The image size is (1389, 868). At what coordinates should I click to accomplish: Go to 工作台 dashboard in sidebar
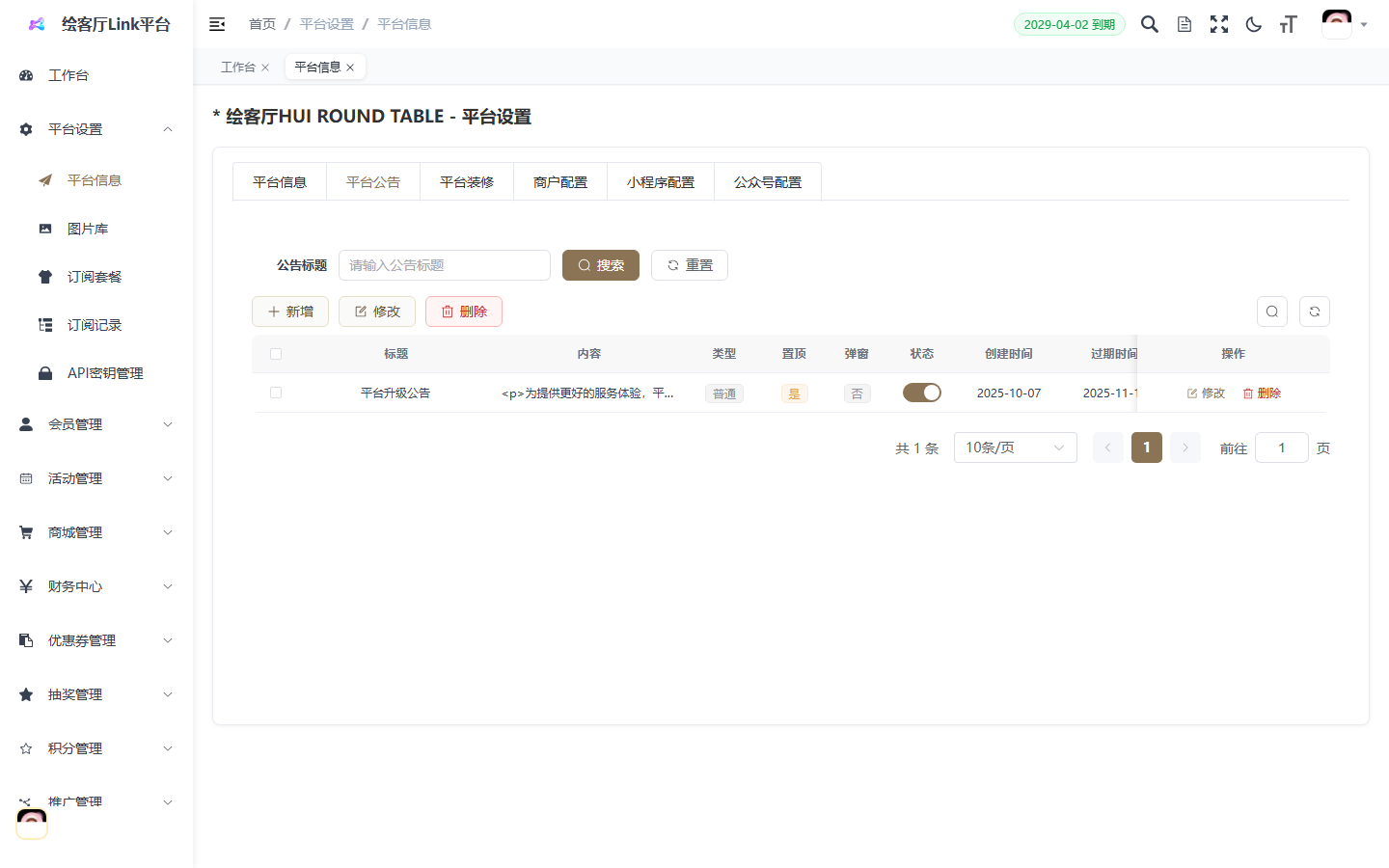[x=96, y=75]
